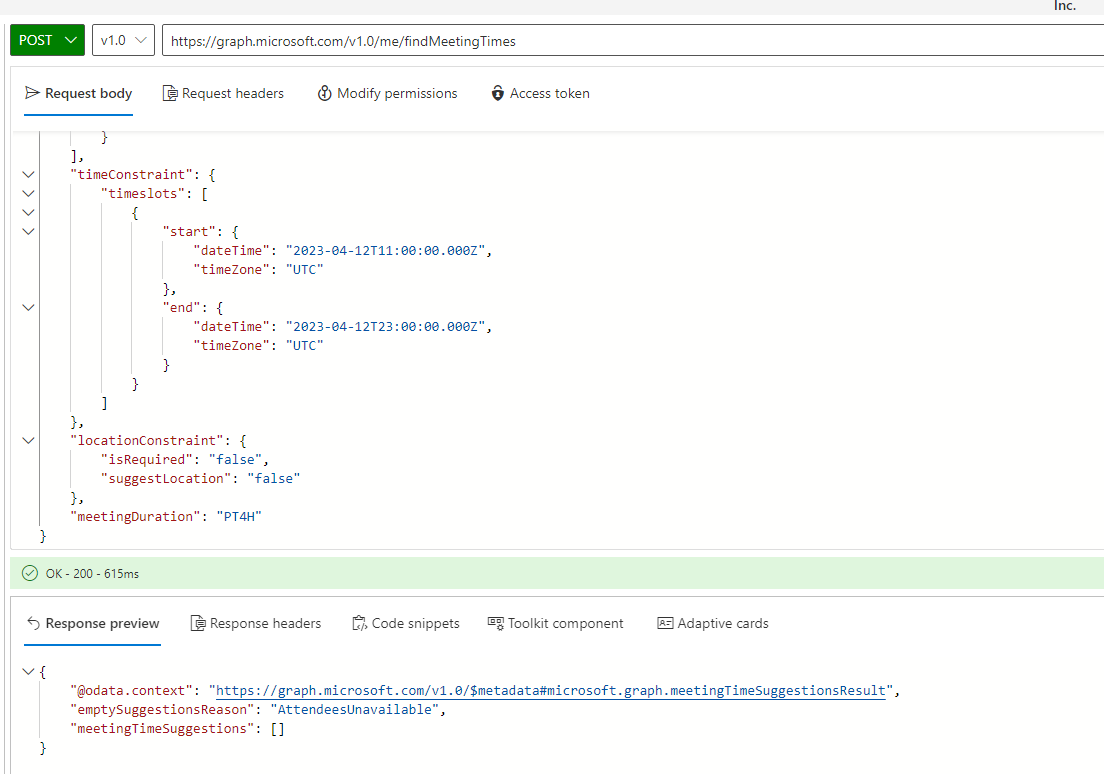
Task: Collapse the response JSON root object
Action: (28, 672)
